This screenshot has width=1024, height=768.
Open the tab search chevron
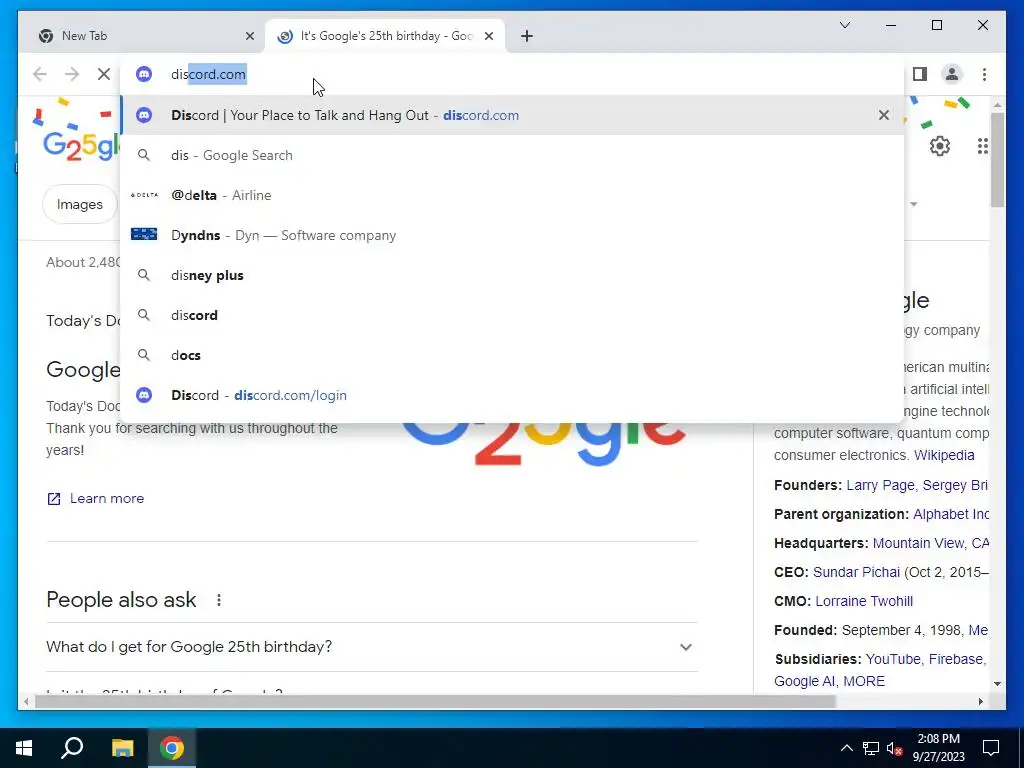click(844, 25)
